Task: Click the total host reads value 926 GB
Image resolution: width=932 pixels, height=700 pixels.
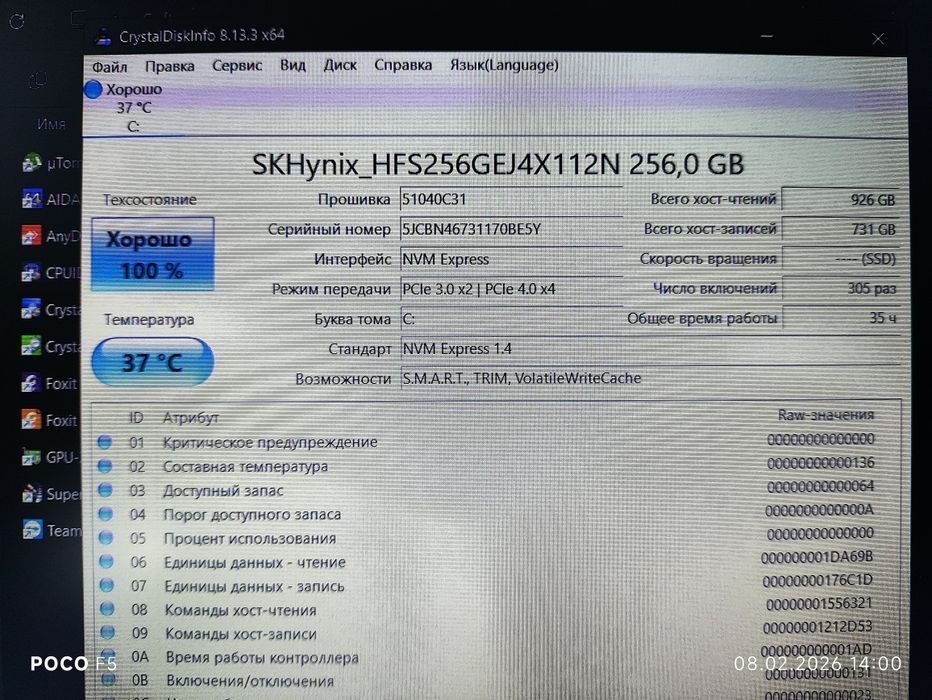Action: tap(840, 200)
